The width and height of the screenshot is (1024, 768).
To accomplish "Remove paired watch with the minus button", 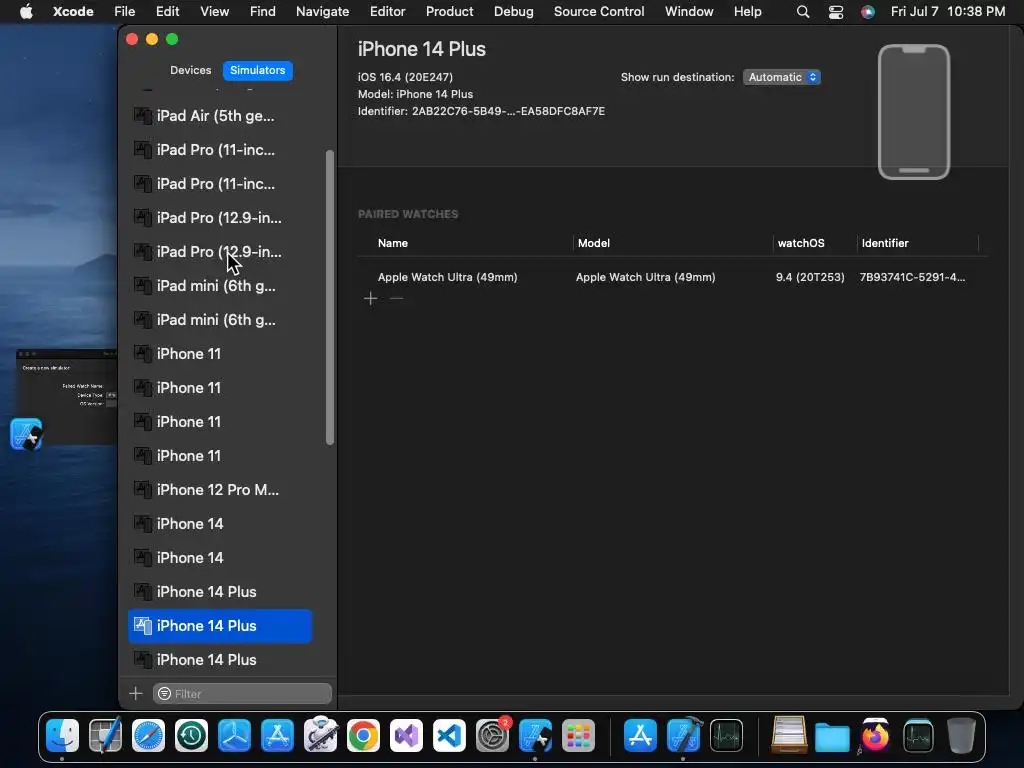I will tap(396, 298).
